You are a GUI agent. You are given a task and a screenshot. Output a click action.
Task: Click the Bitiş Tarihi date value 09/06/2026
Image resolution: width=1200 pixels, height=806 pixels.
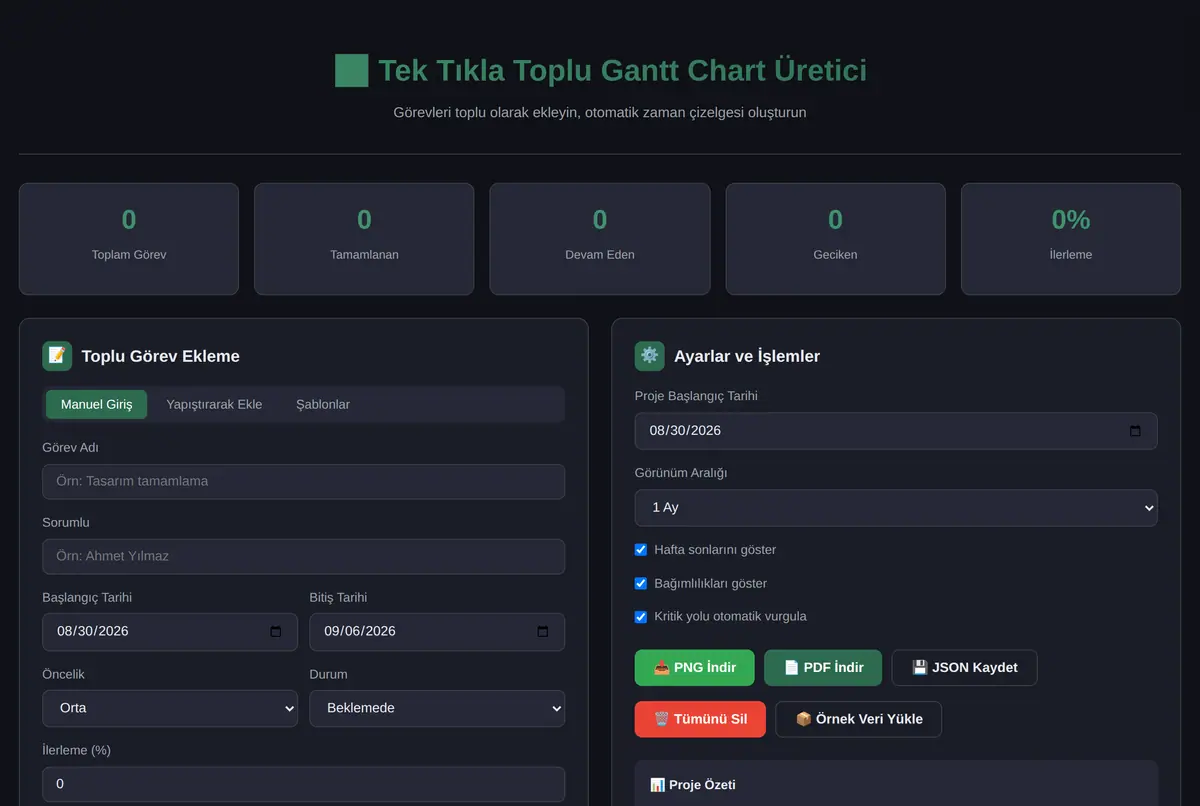(360, 632)
